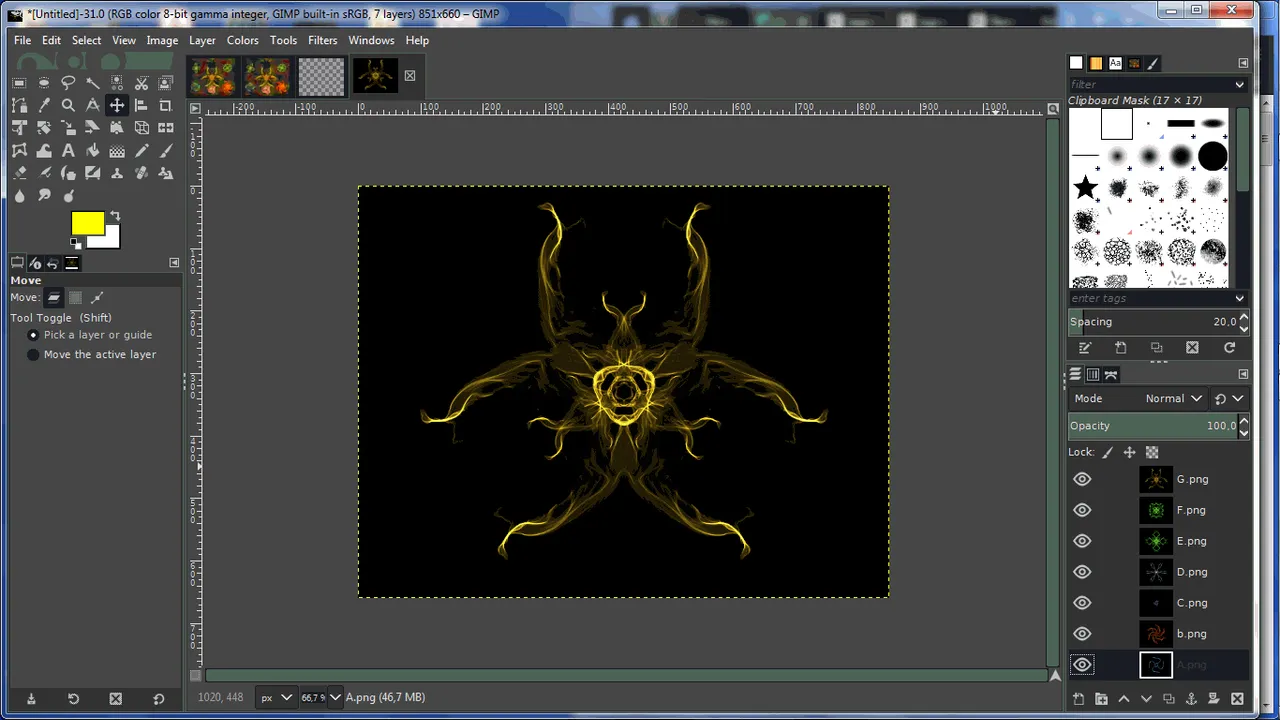The width and height of the screenshot is (1280, 720).
Task: Select the Pencil tool
Action: tap(141, 151)
